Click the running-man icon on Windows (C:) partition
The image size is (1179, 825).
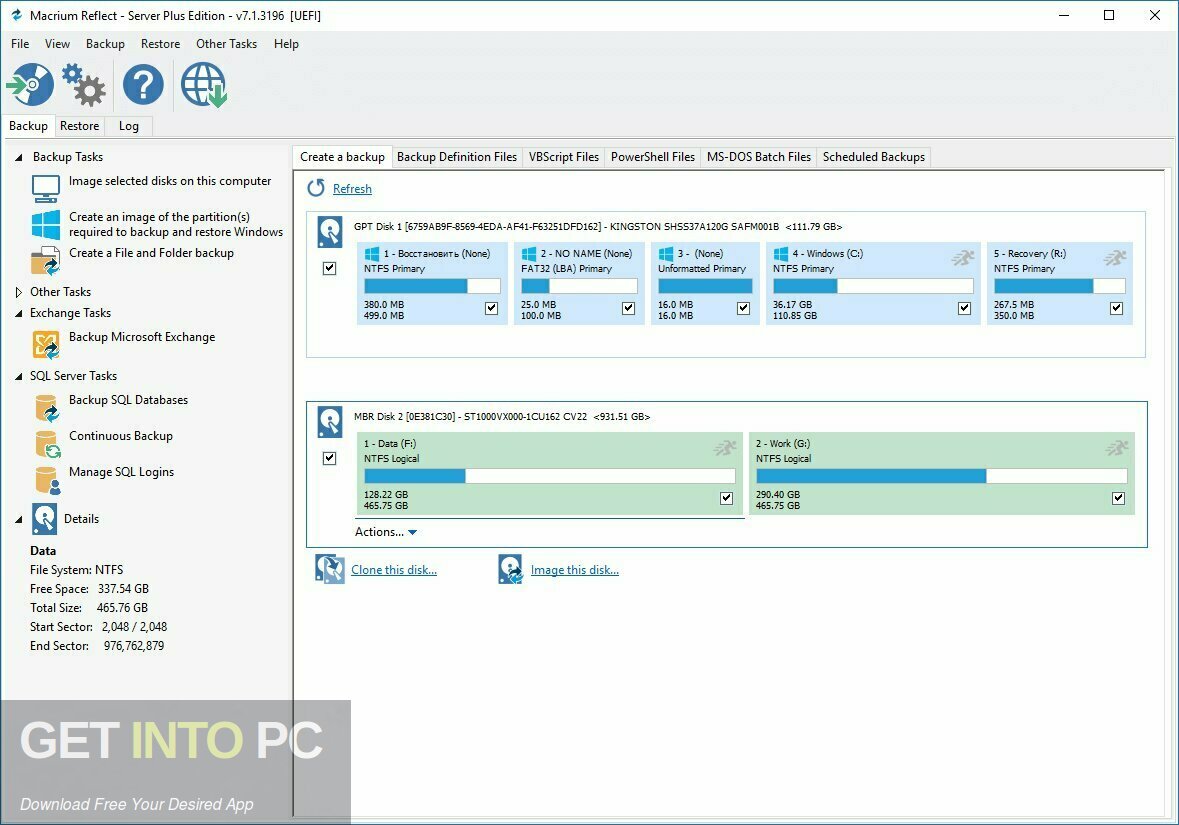[962, 258]
